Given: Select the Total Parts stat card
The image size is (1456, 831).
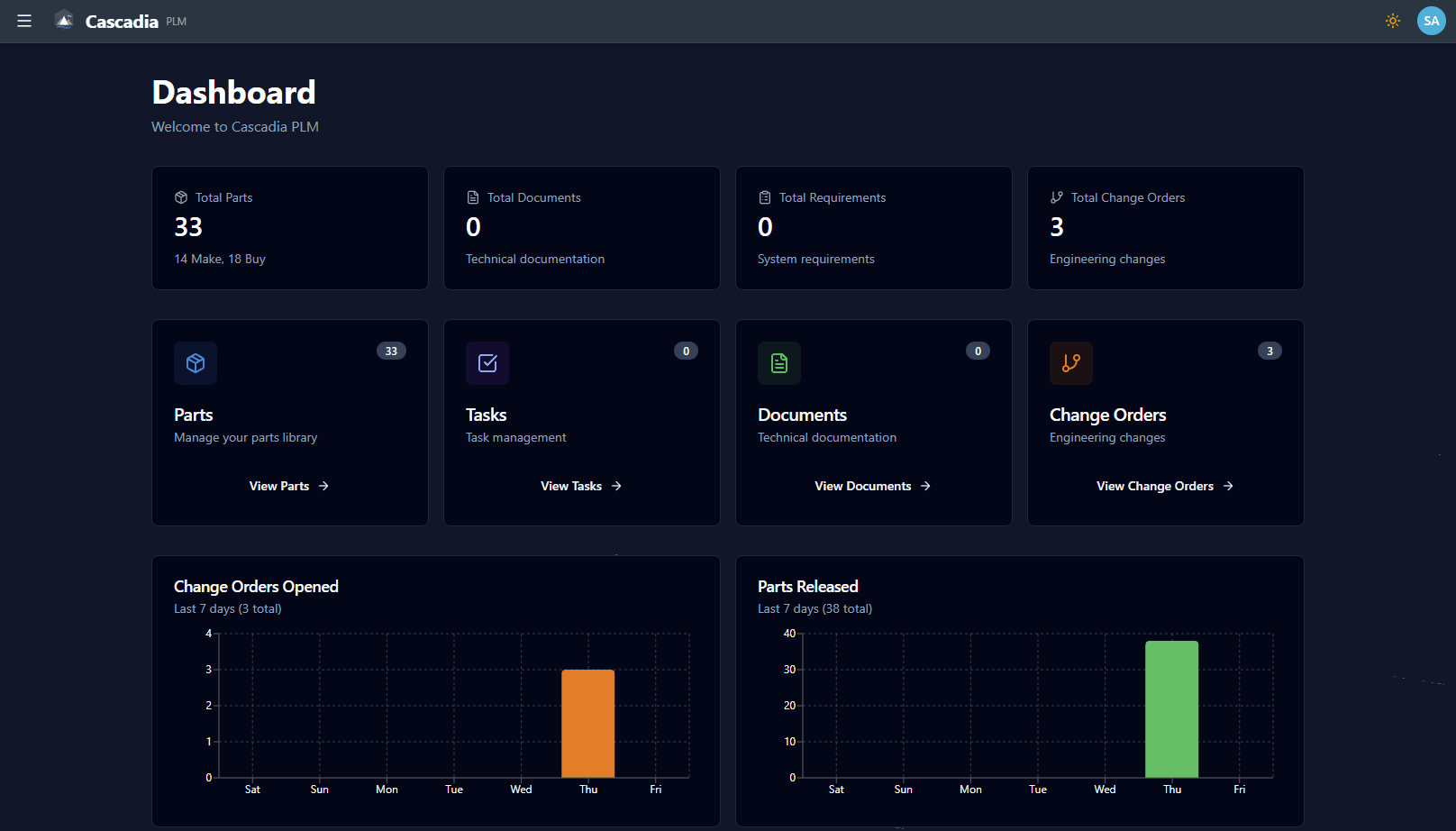Looking at the screenshot, I should pyautogui.click(x=289, y=228).
